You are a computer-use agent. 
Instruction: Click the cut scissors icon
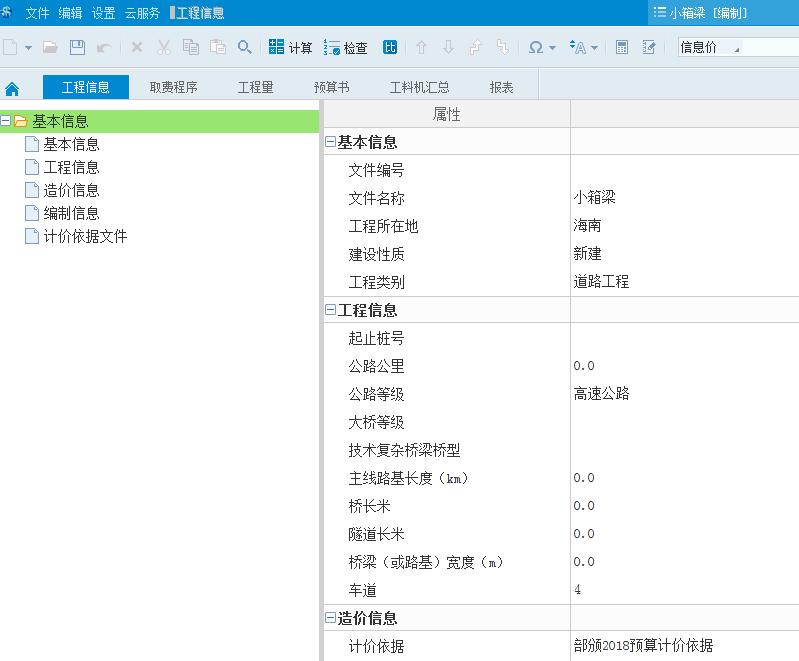point(164,47)
